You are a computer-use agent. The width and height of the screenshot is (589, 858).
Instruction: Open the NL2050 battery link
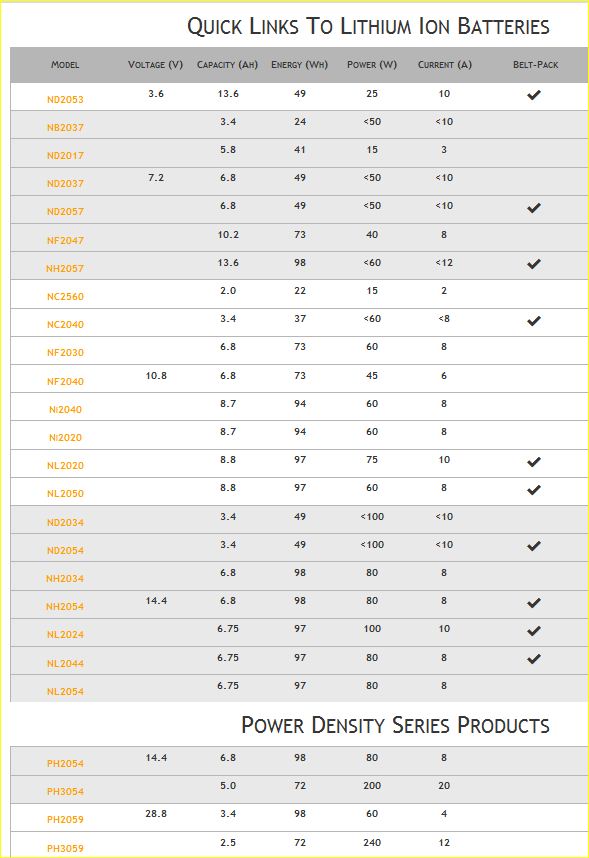(x=65, y=494)
